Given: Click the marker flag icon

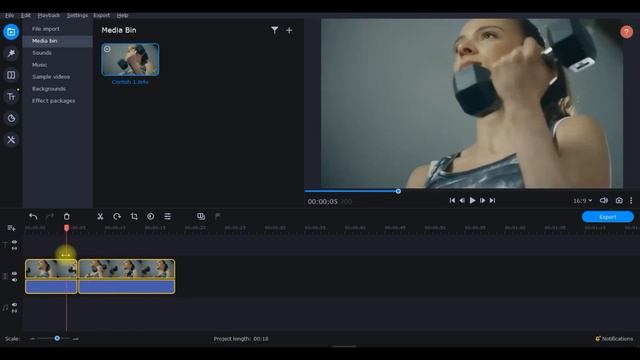Looking at the screenshot, I should pos(218,216).
